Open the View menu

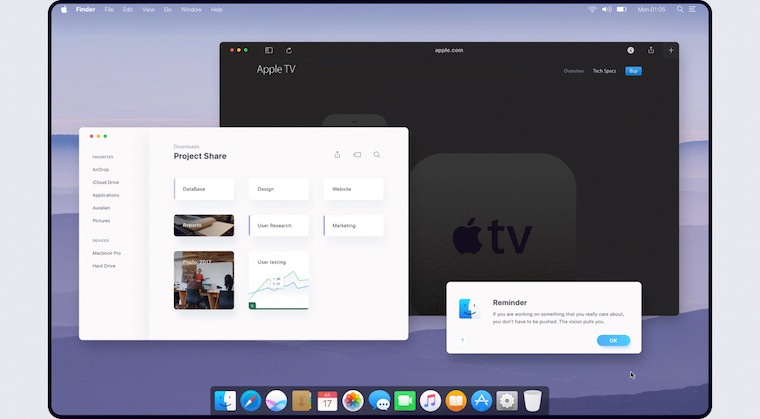pyautogui.click(x=148, y=9)
